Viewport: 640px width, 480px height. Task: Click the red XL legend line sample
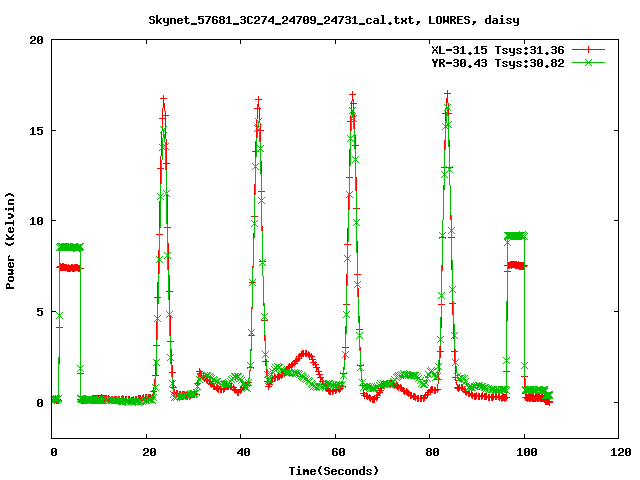pyautogui.click(x=588, y=50)
